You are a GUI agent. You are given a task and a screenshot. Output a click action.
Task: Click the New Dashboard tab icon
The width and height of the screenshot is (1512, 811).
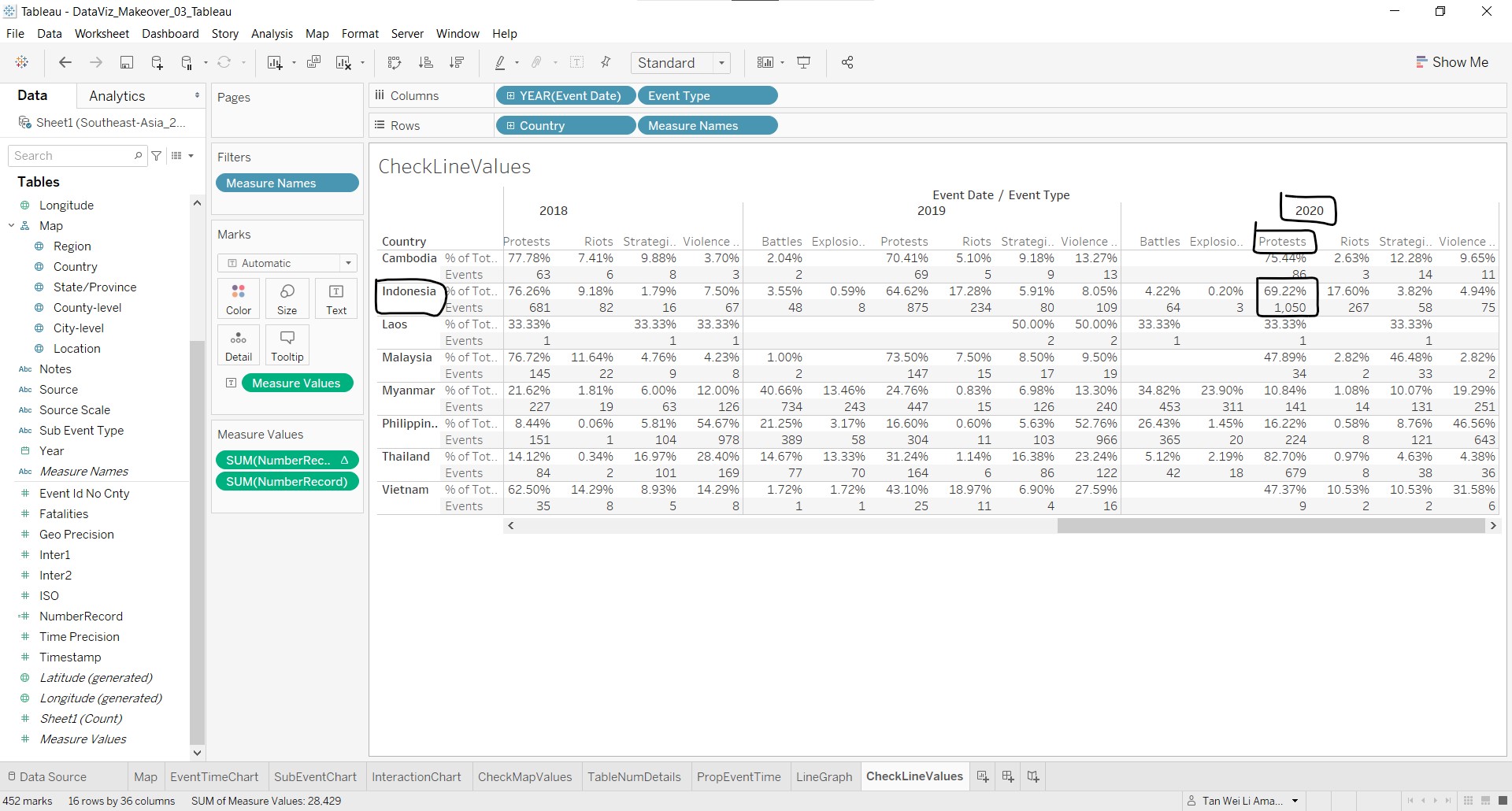click(x=1008, y=776)
